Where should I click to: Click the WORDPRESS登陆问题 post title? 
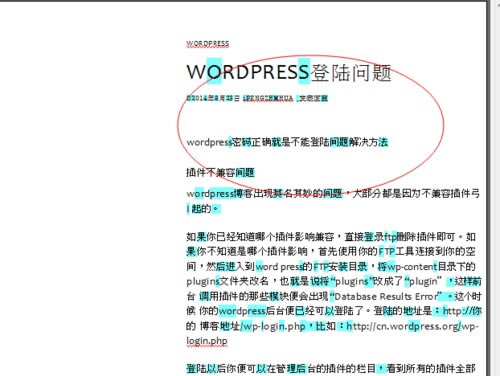point(289,72)
